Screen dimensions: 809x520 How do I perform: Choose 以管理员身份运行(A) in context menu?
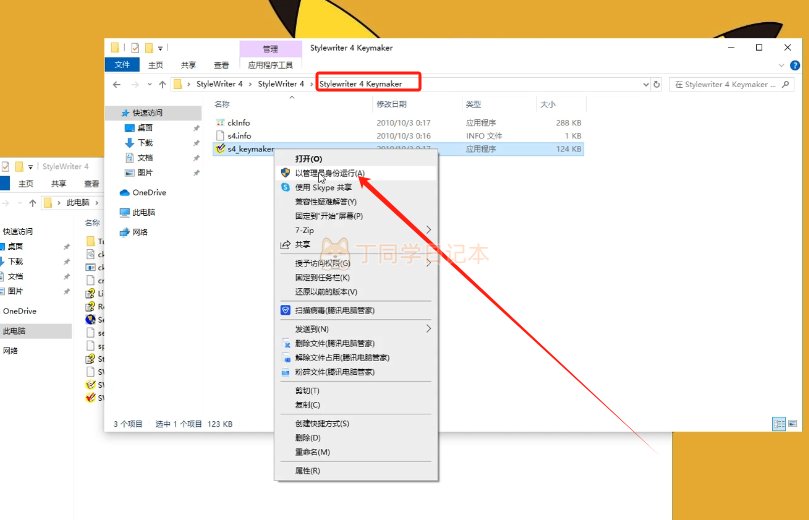356,173
